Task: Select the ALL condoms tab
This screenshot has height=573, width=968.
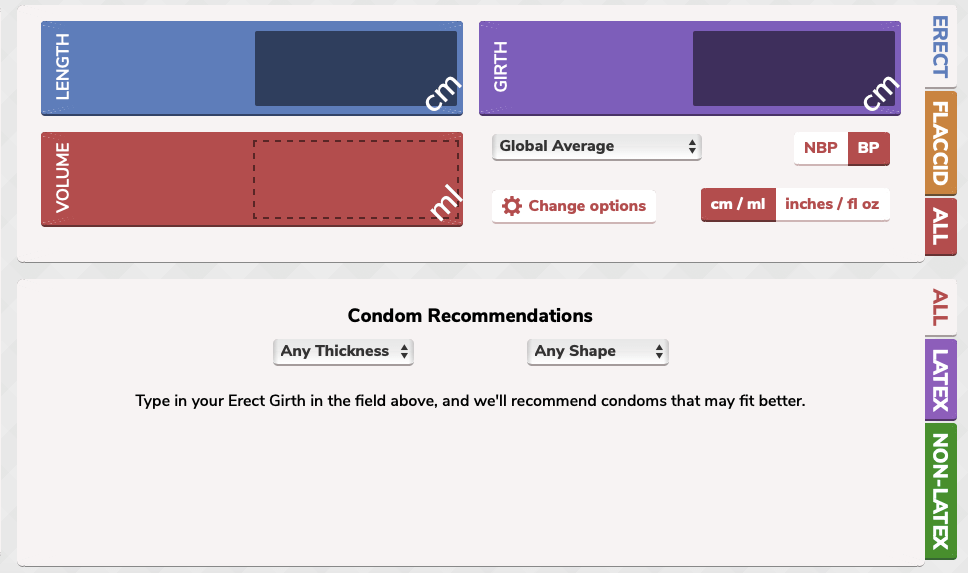Action: tap(940, 307)
